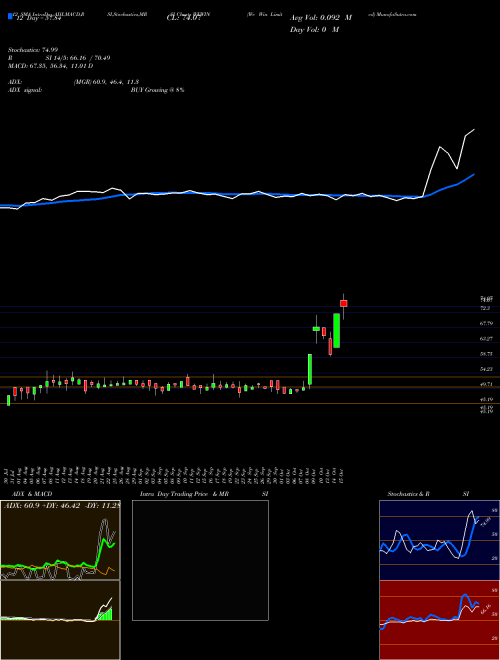The height and width of the screenshot is (660, 500).
Task: Select the 'Day Vol: 0 M' text
Action: pos(314,30)
